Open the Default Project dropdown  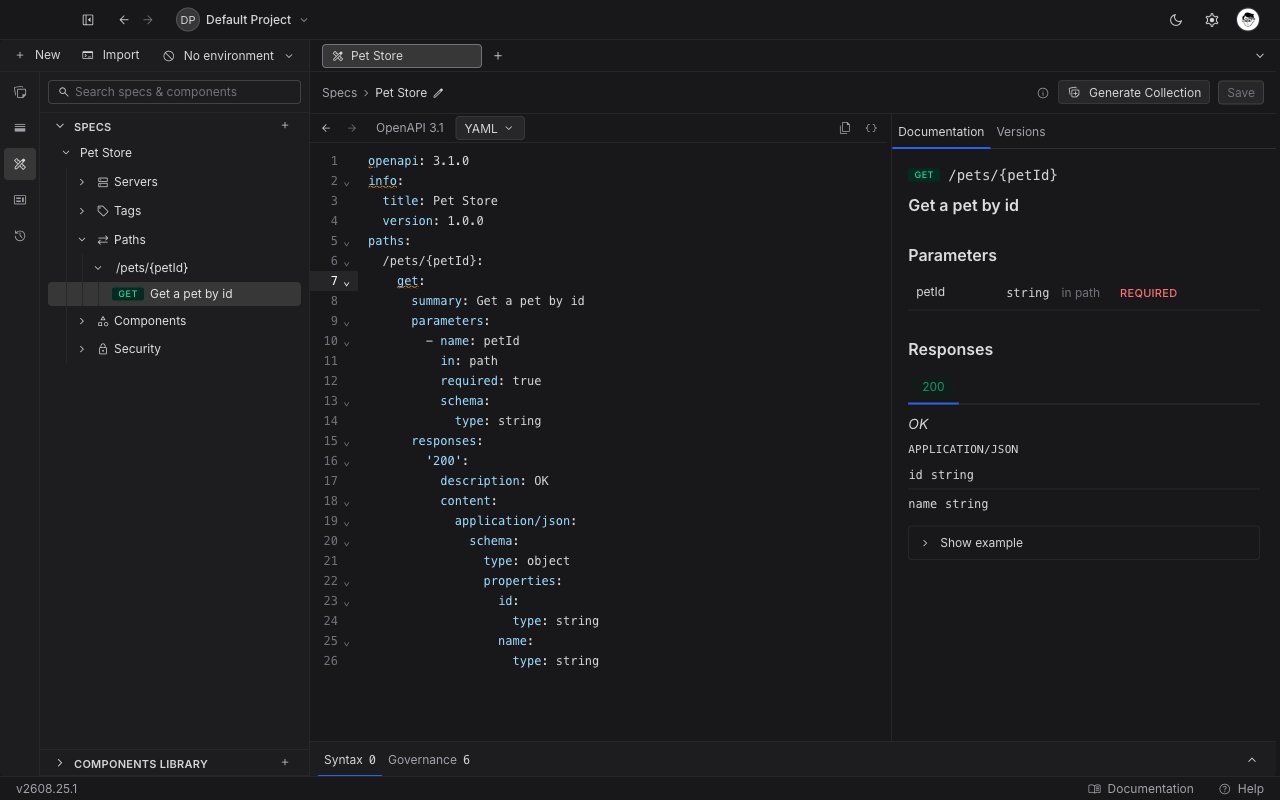click(x=243, y=20)
